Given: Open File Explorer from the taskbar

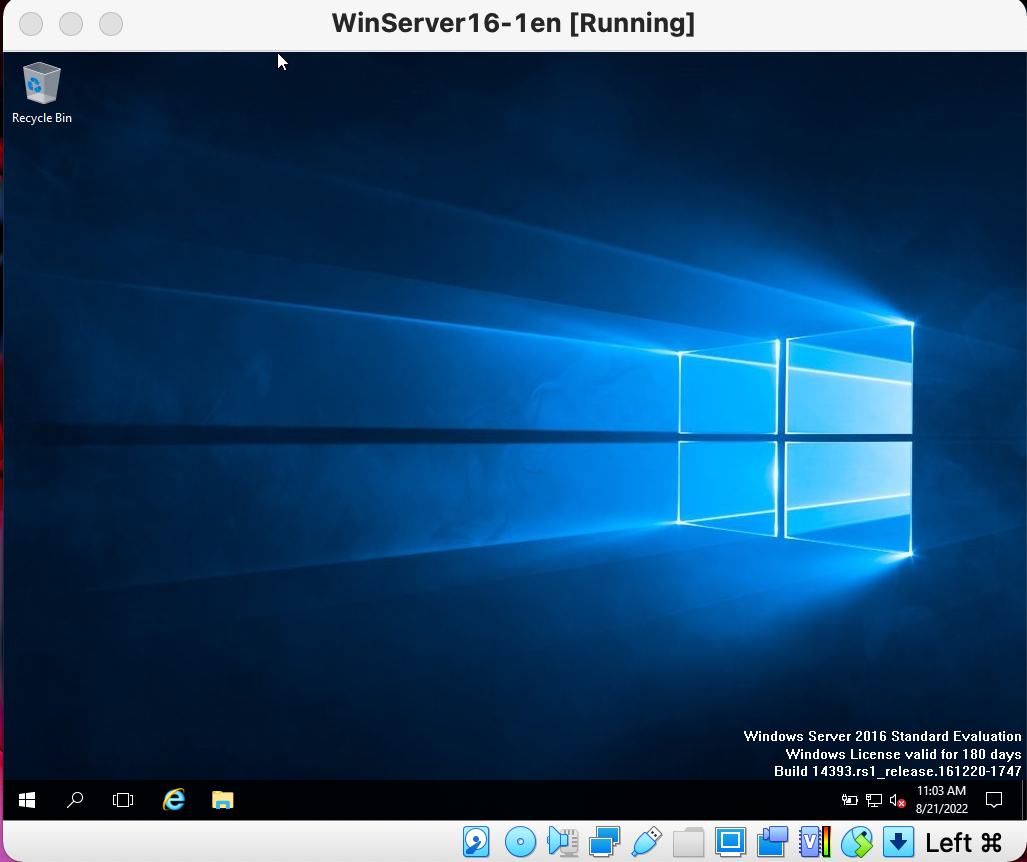Looking at the screenshot, I should [223, 800].
